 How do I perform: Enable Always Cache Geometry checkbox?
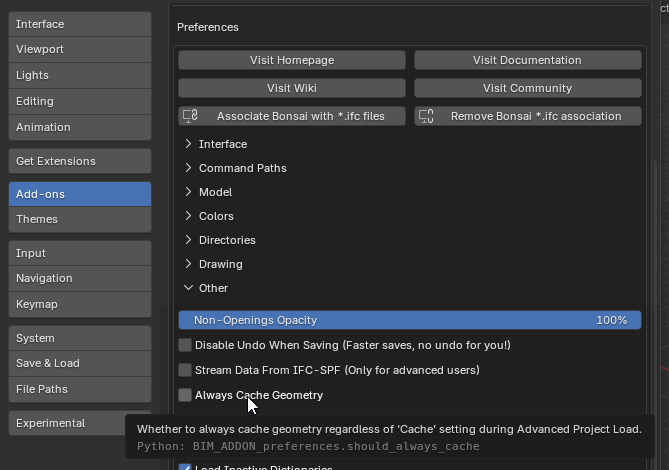185,395
